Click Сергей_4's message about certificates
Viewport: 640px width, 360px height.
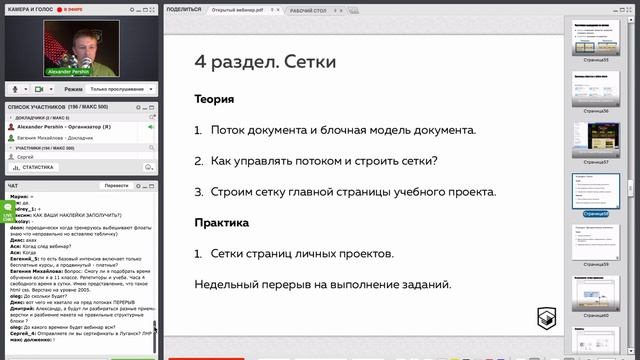click(x=81, y=333)
